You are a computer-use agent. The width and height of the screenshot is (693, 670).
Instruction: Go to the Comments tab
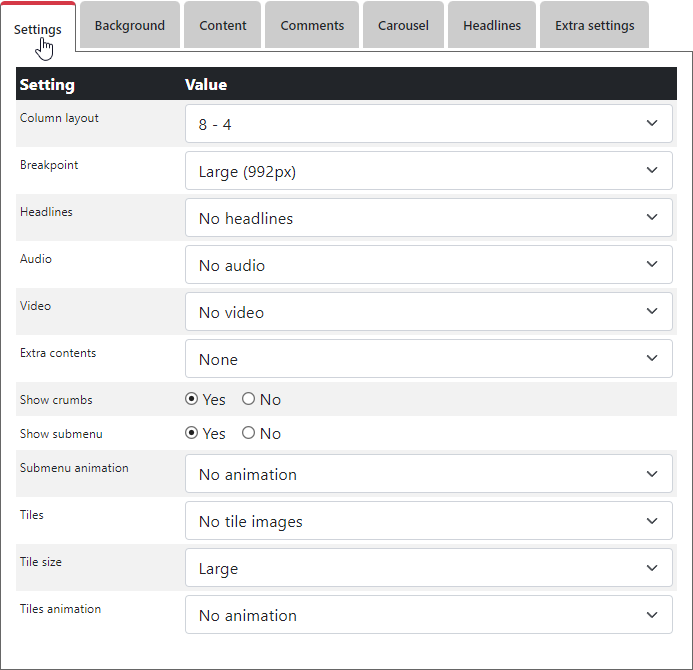[x=312, y=26]
